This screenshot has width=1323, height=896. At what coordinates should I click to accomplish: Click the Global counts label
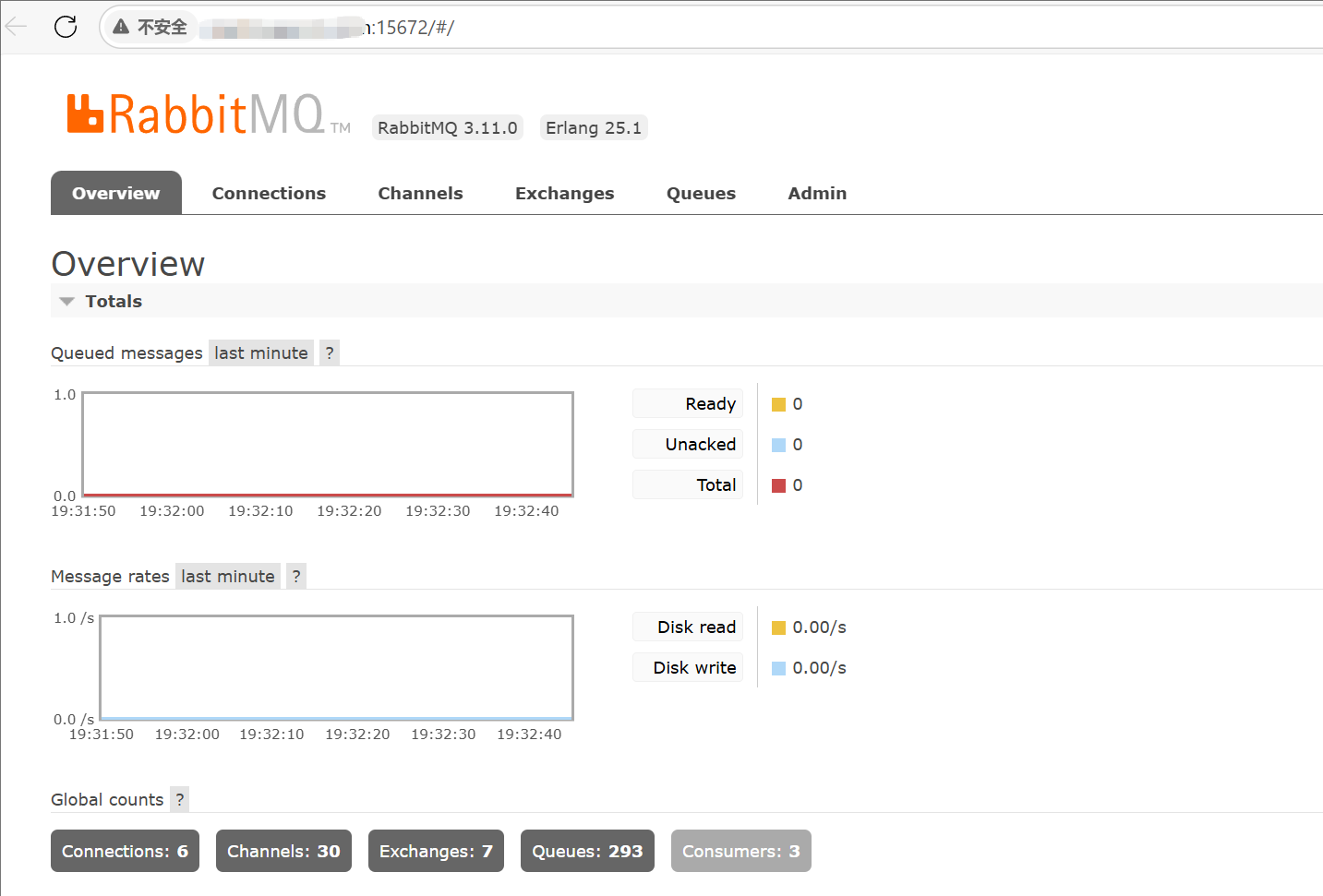pyautogui.click(x=107, y=799)
